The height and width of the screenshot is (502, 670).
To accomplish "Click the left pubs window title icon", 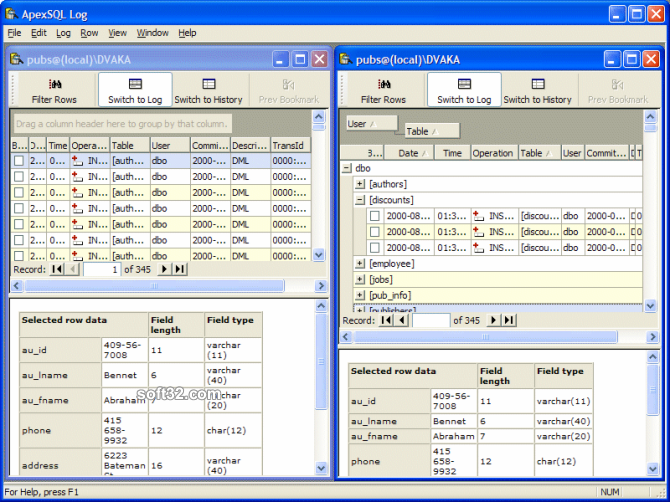I will point(16,59).
